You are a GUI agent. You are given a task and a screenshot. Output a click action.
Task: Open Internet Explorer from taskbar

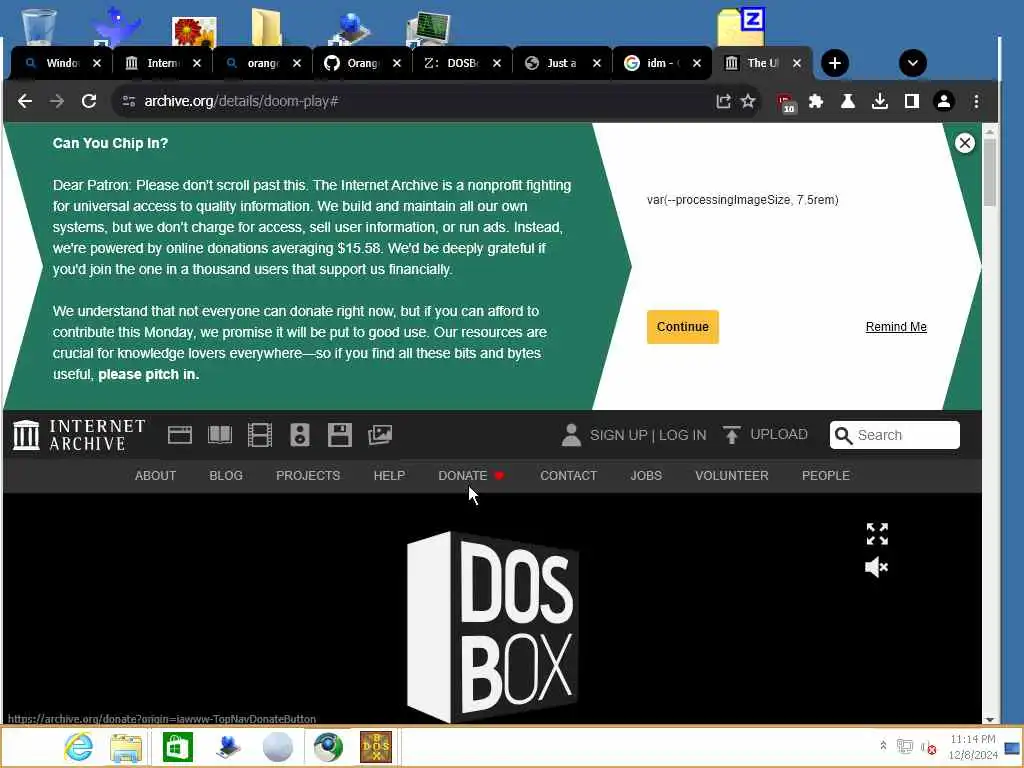pyautogui.click(x=78, y=747)
